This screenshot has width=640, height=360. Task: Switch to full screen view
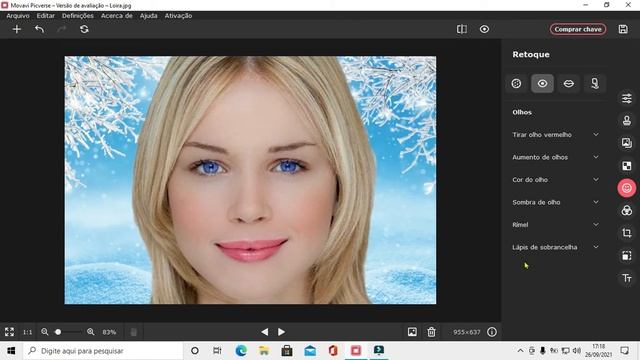click(9, 332)
